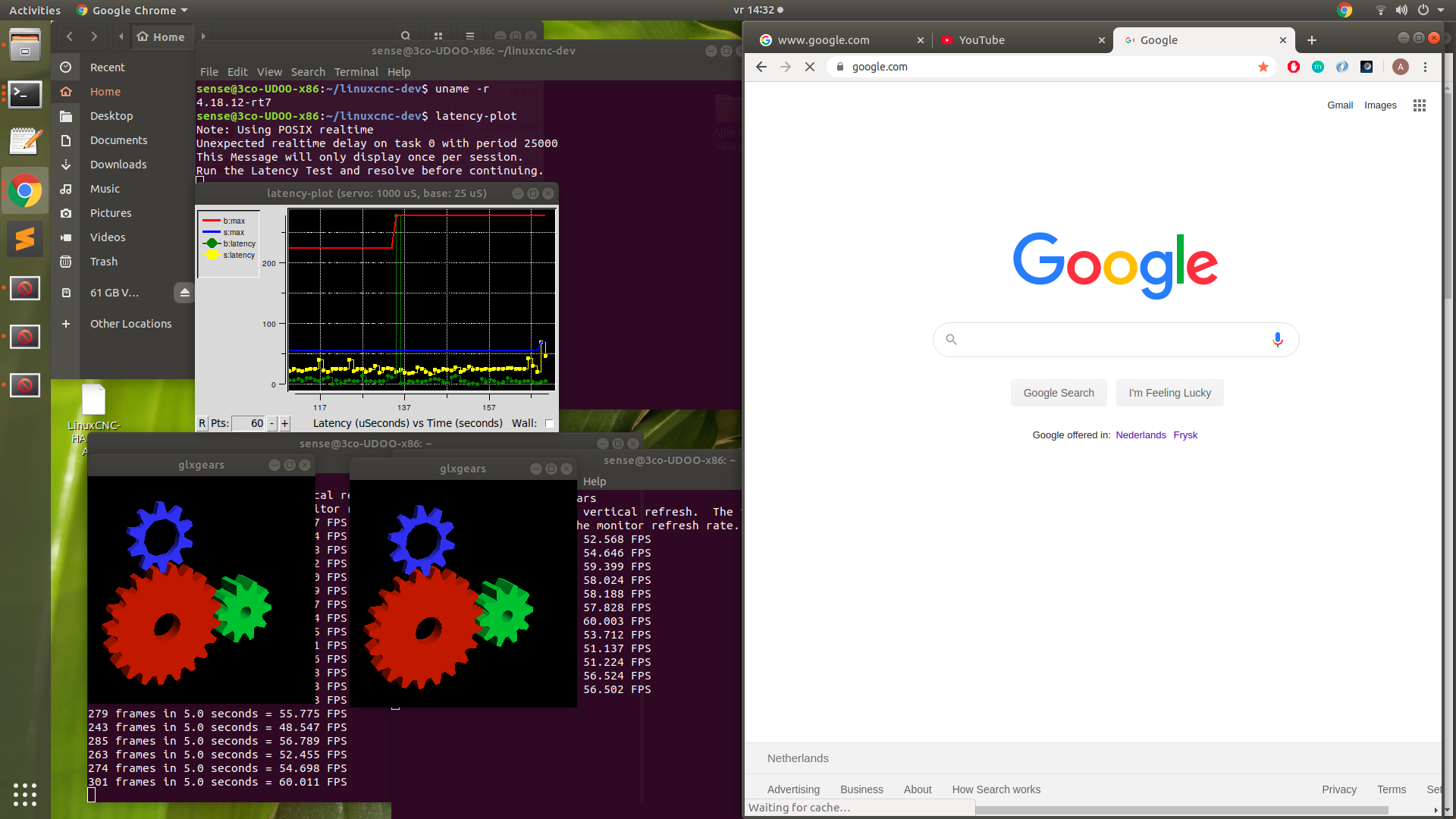This screenshot has width=1456, height=819.
Task: Decrease Pts with the minus button
Action: 272,423
